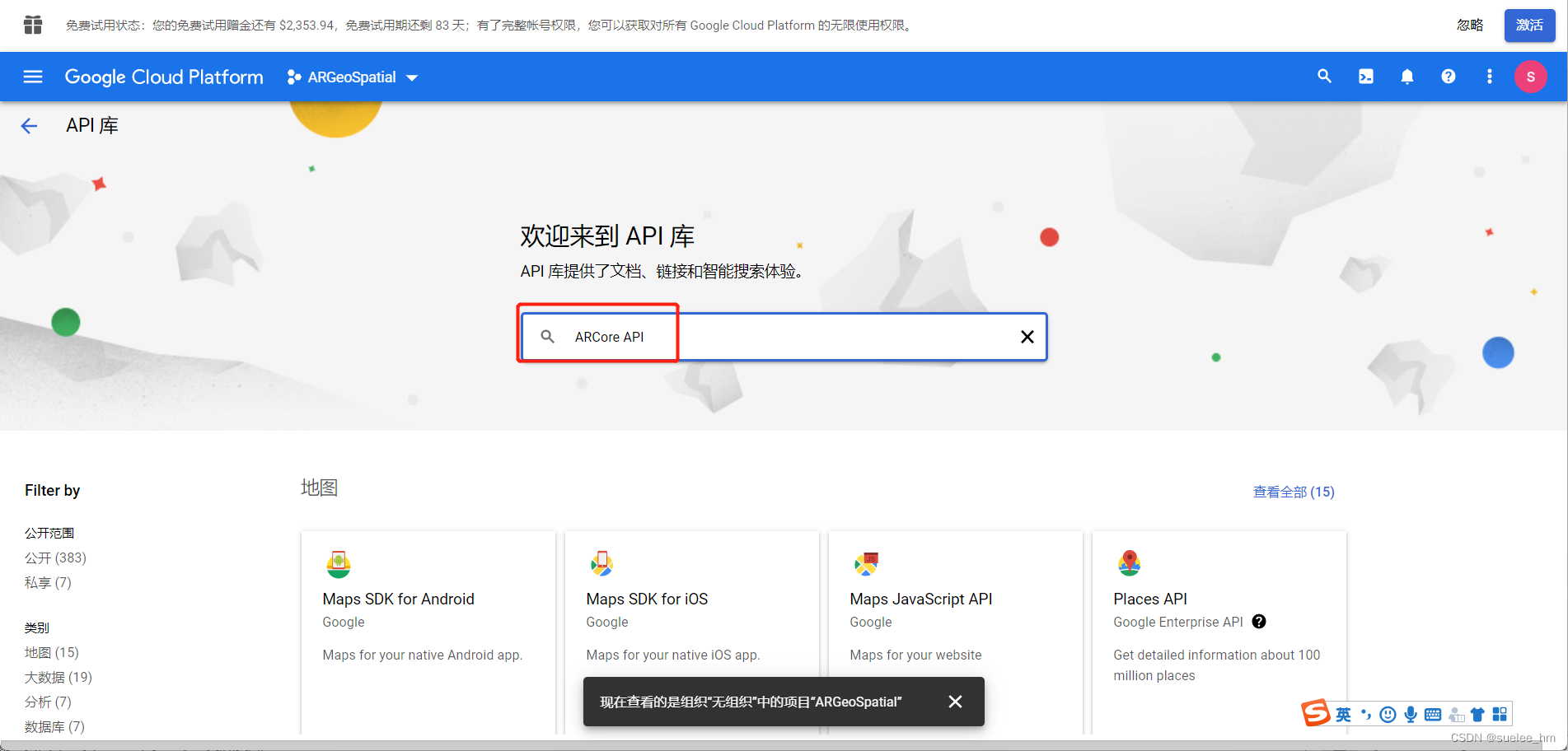Open the emoji smiley in IME bar
The image size is (1568, 751).
point(1388,714)
